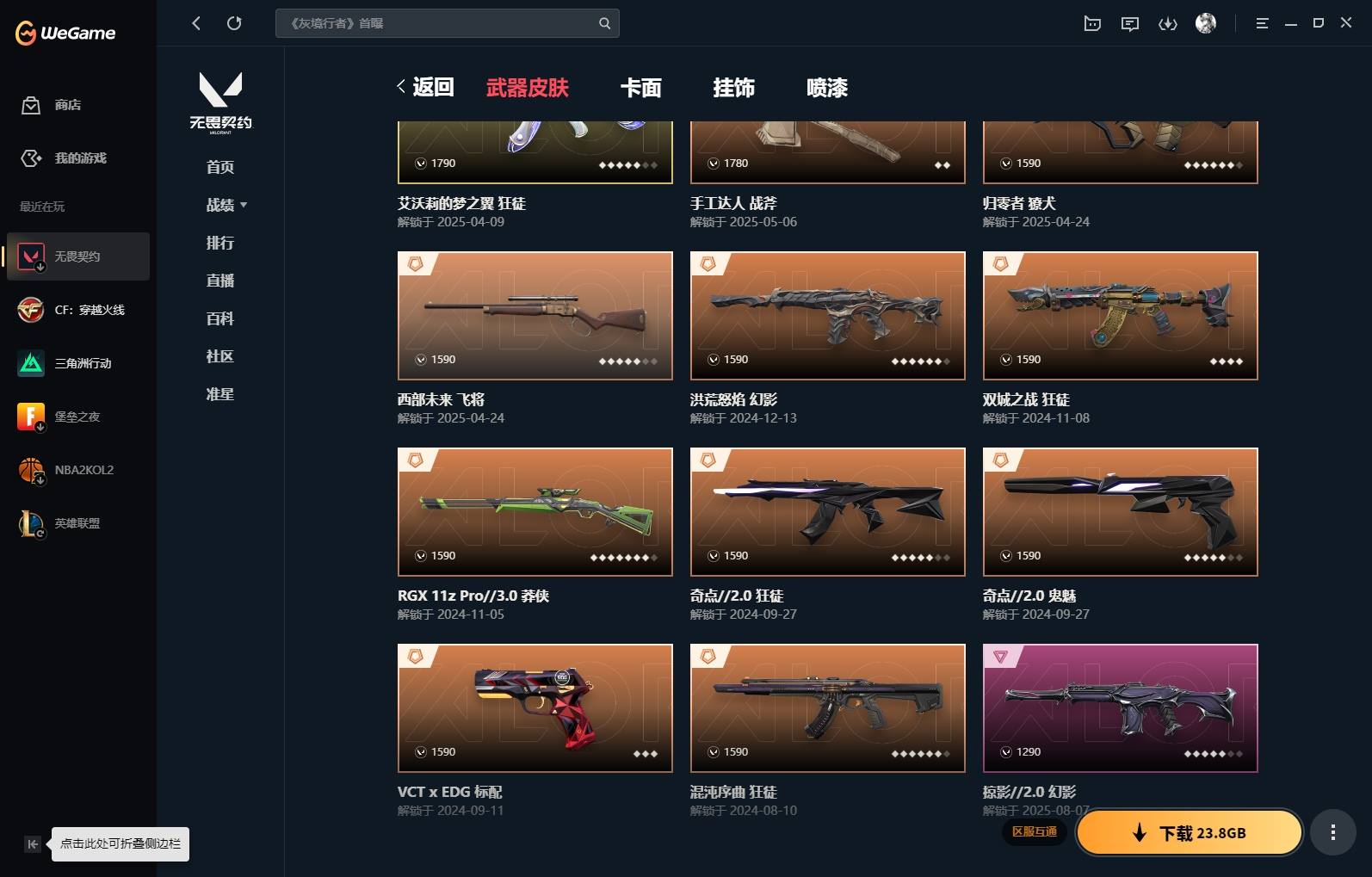Expand the 战绩 dropdown menu

226,205
